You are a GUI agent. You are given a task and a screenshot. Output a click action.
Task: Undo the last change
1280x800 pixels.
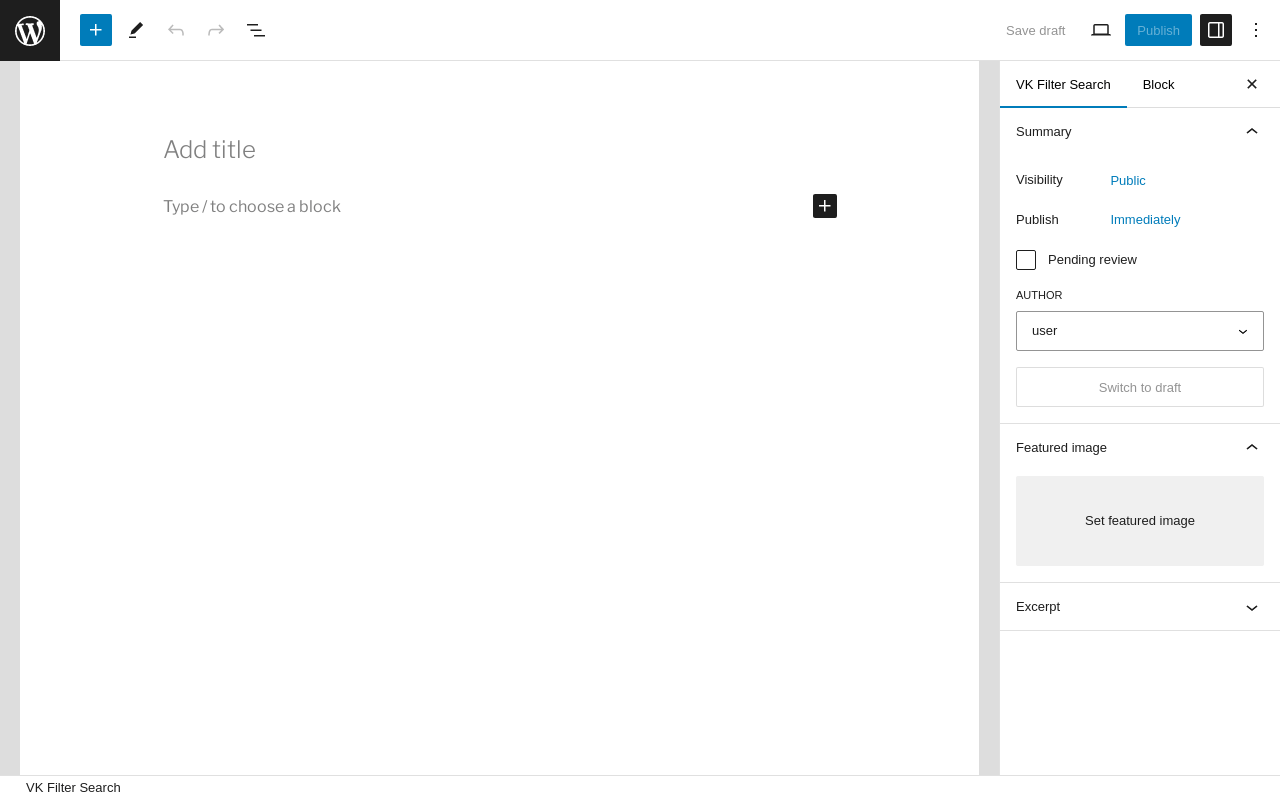click(x=176, y=30)
